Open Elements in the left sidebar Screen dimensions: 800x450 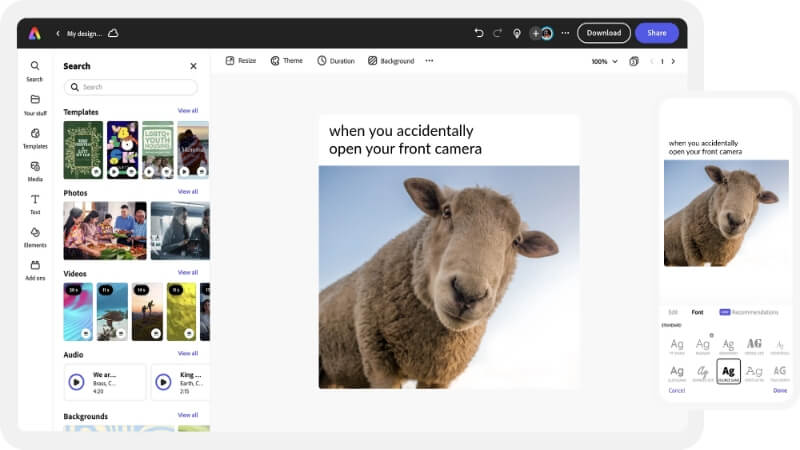(x=35, y=237)
